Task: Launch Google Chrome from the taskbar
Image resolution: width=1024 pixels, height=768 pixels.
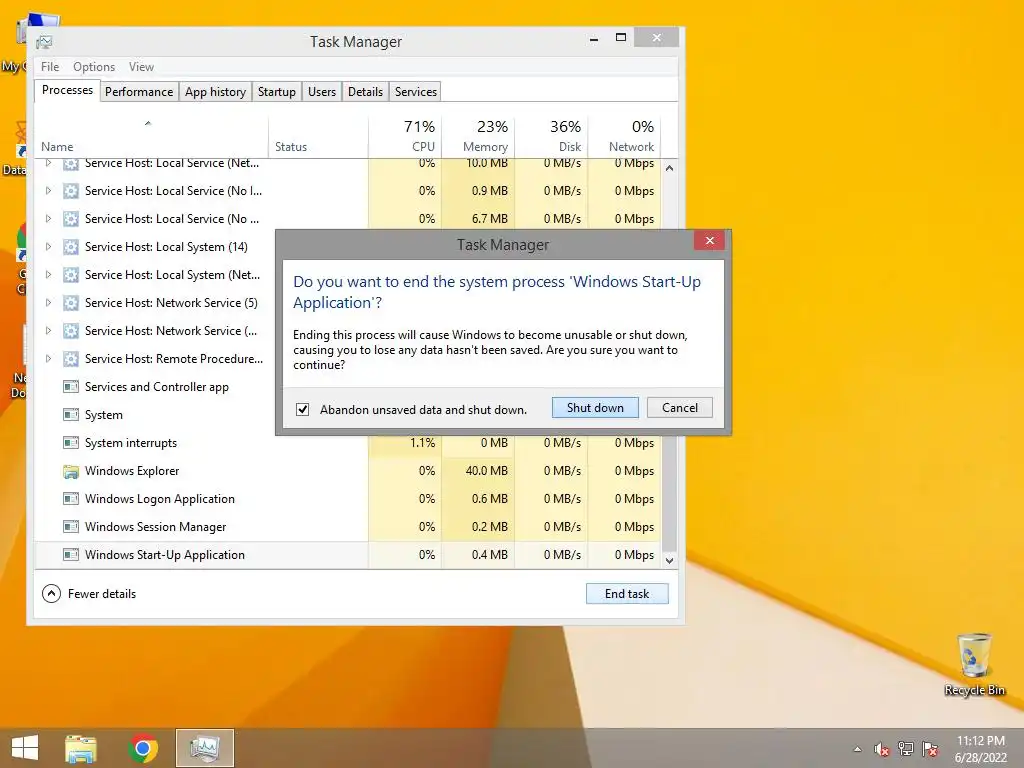Action: 143,748
